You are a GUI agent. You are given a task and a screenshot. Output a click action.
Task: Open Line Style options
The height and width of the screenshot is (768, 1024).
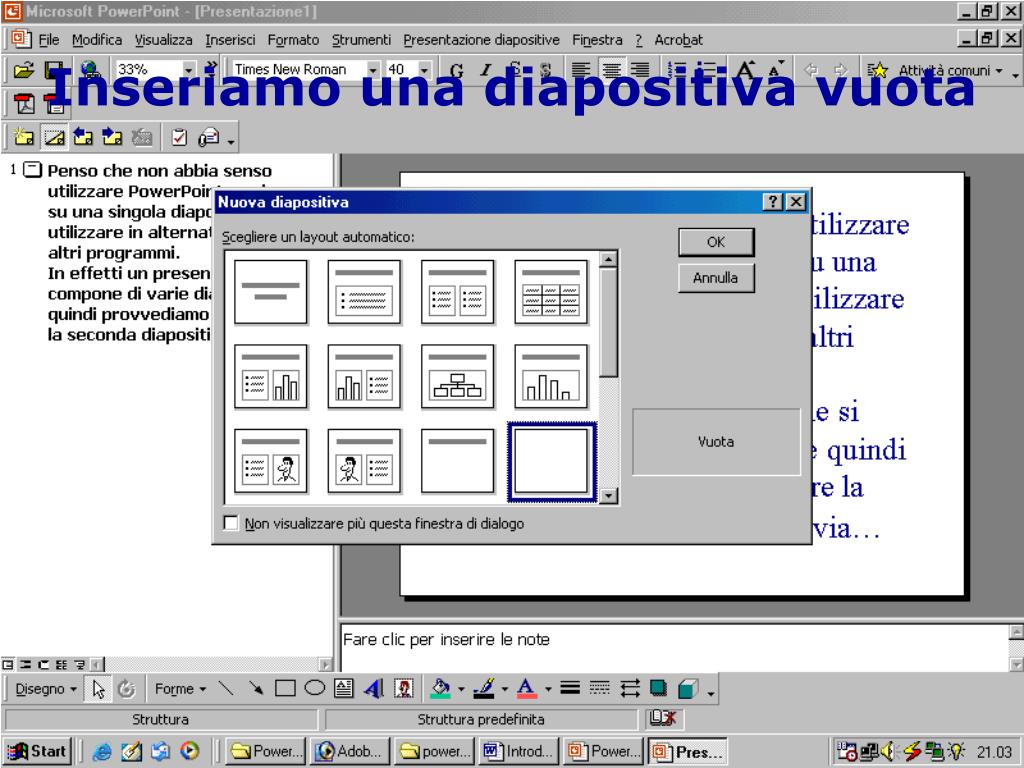[x=570, y=688]
